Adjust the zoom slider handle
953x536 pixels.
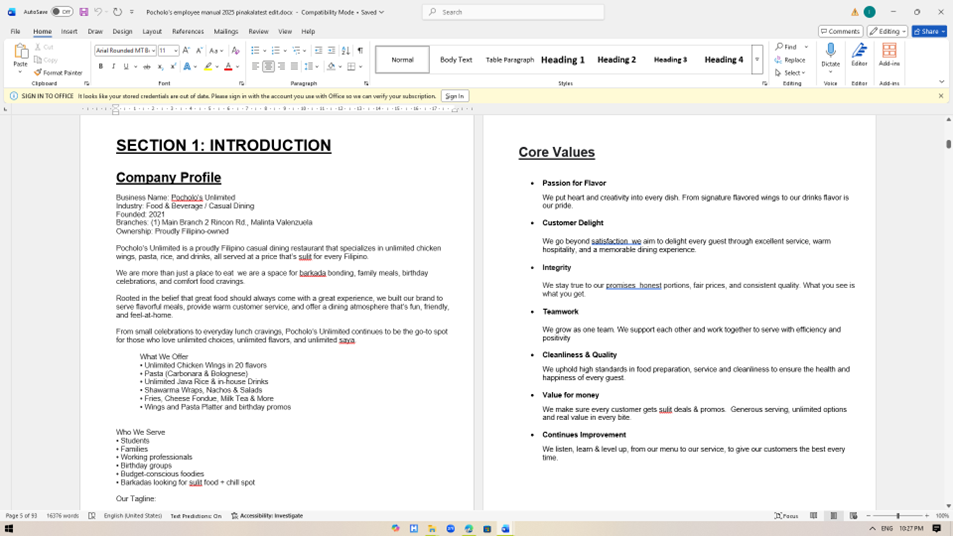(x=898, y=516)
